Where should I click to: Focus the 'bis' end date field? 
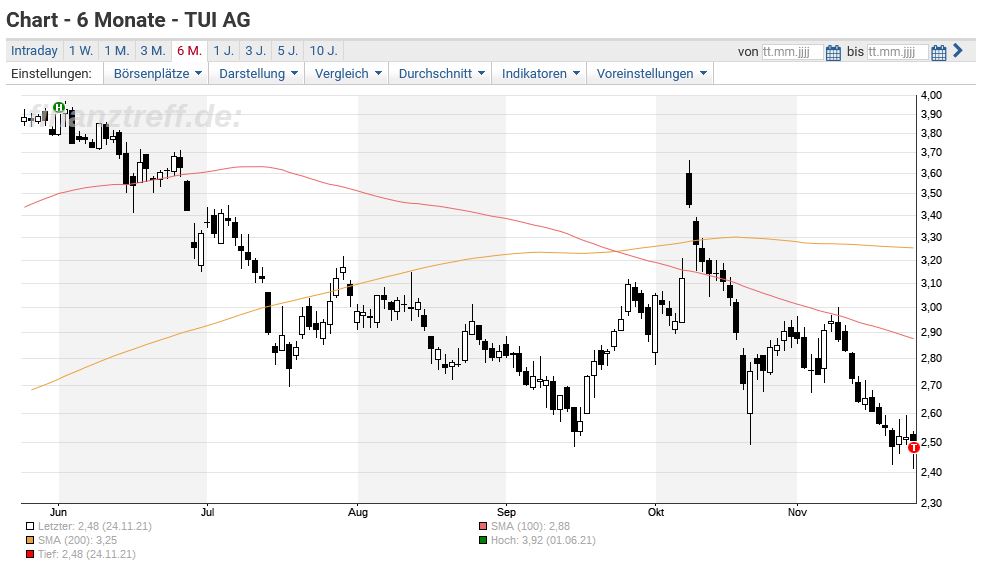coord(897,52)
